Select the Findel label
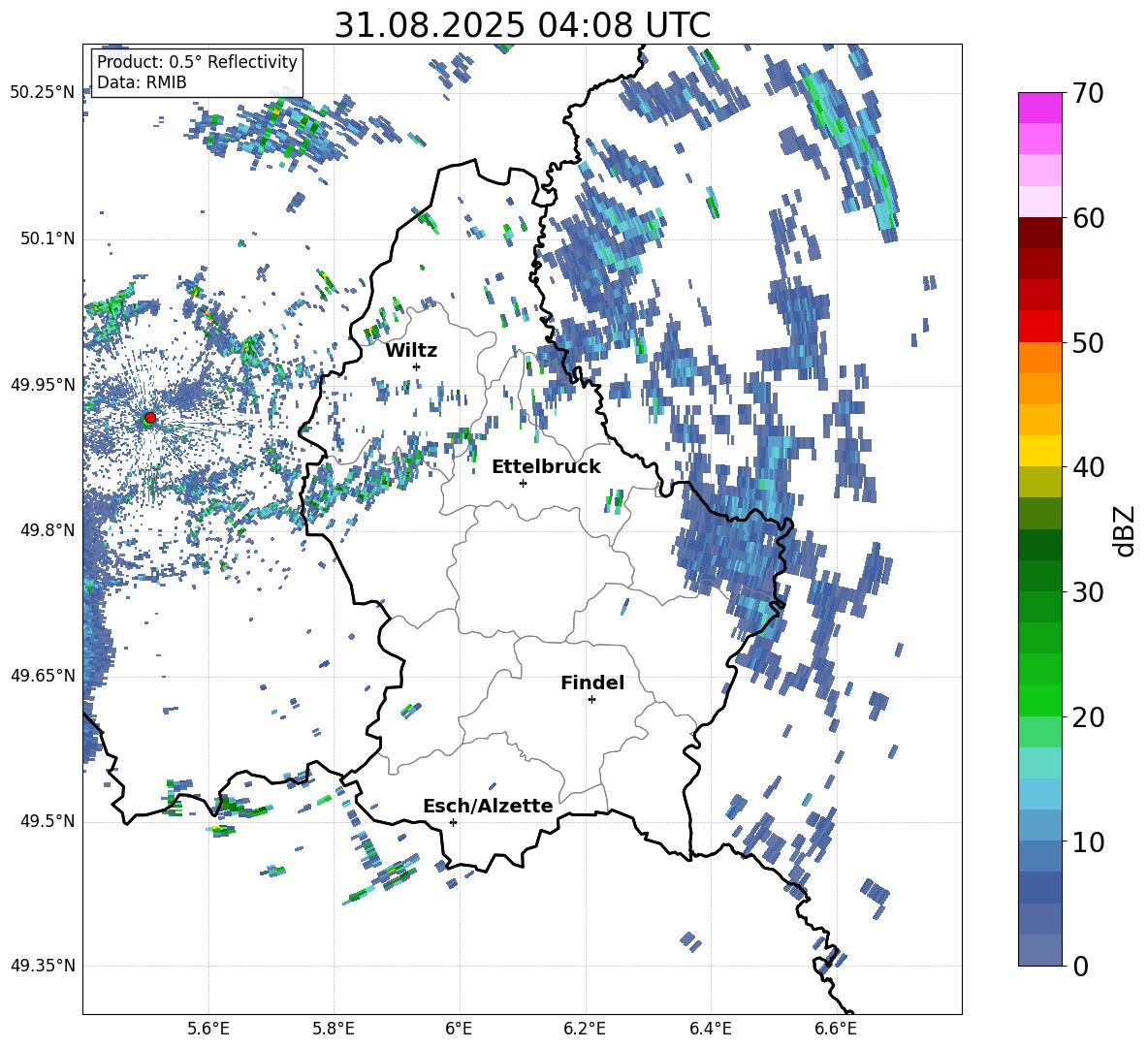1148x1048 pixels. click(592, 683)
